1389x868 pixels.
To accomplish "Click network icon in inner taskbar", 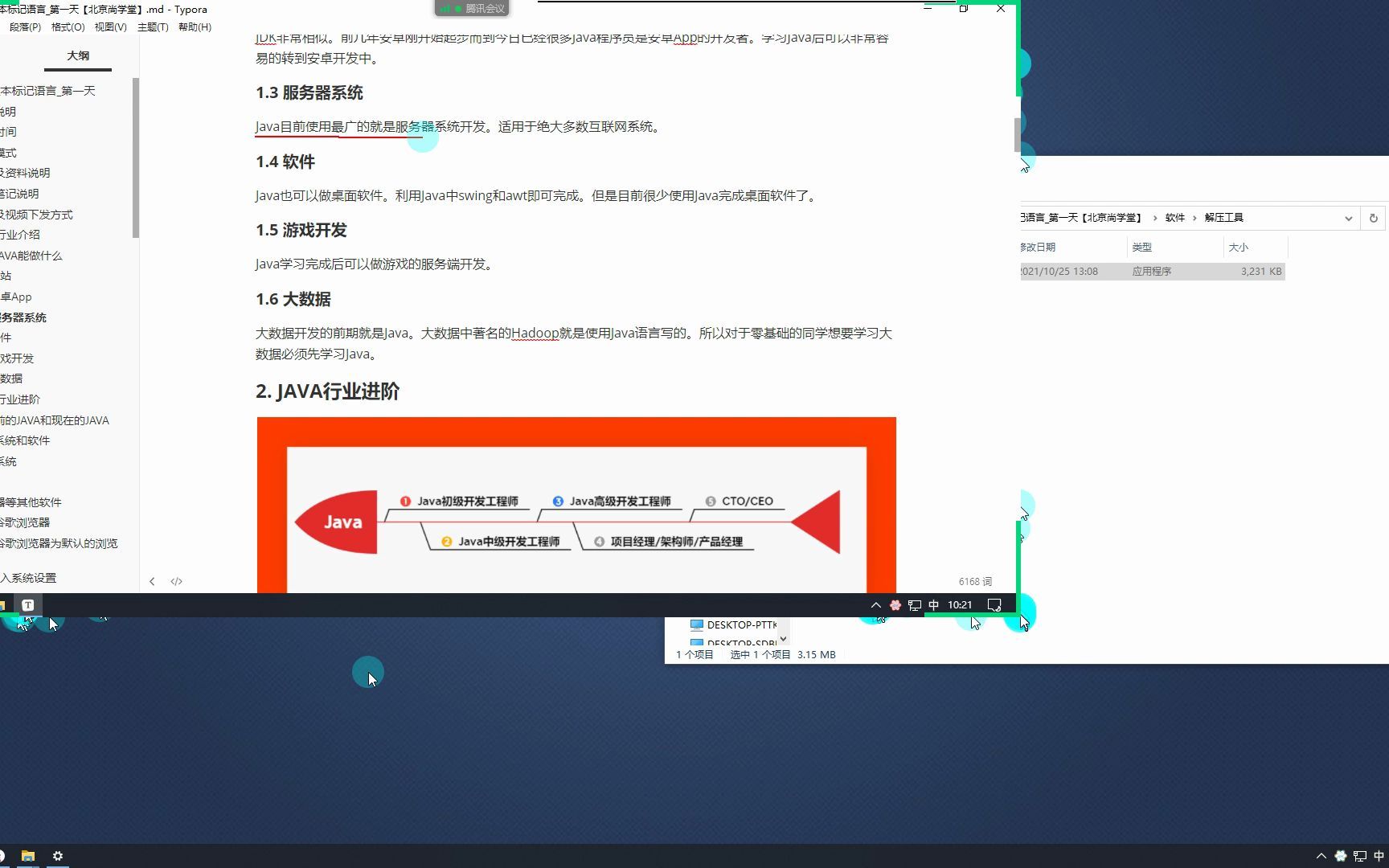I will click(x=915, y=605).
